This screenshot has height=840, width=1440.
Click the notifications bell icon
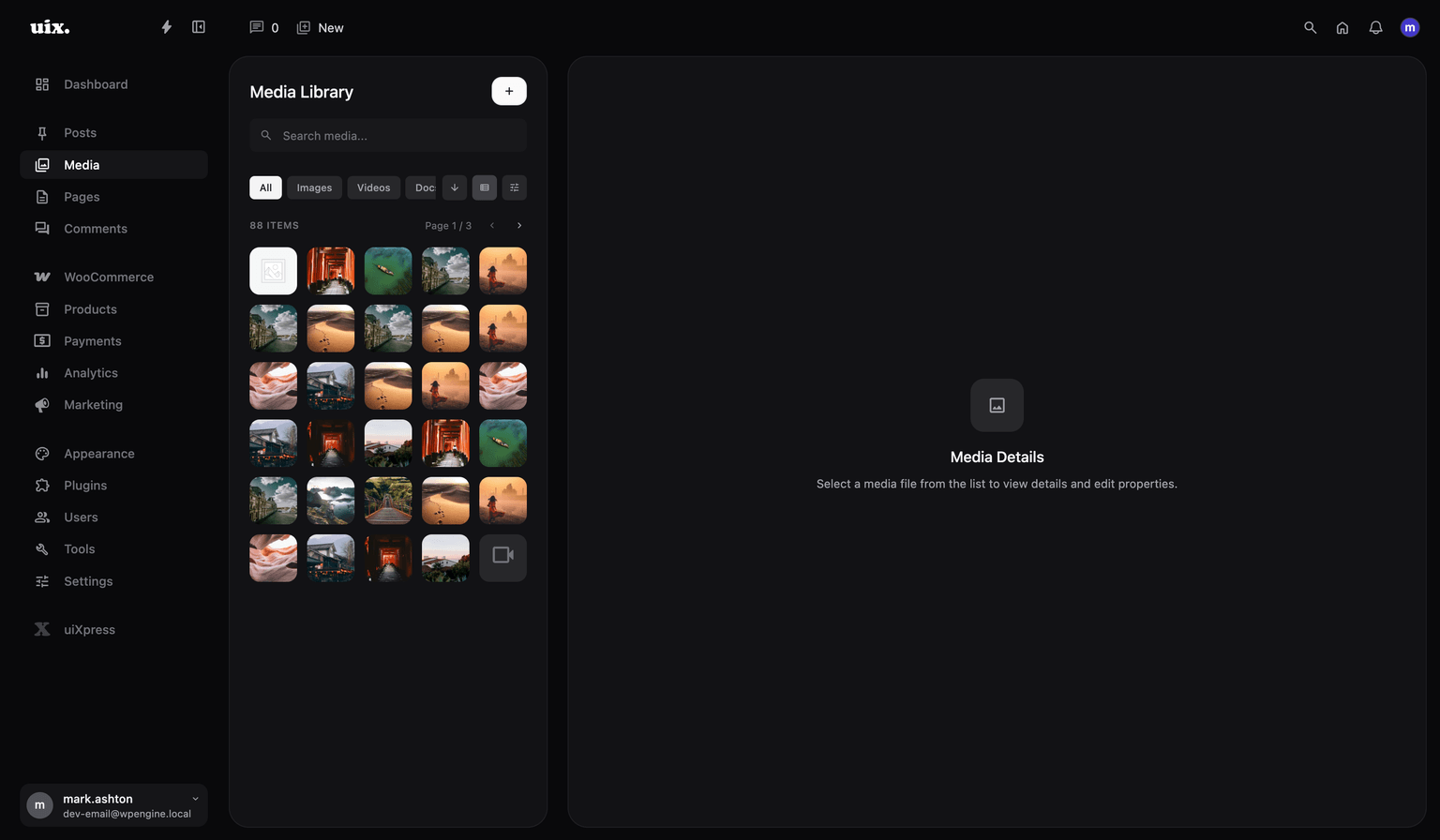[1375, 27]
